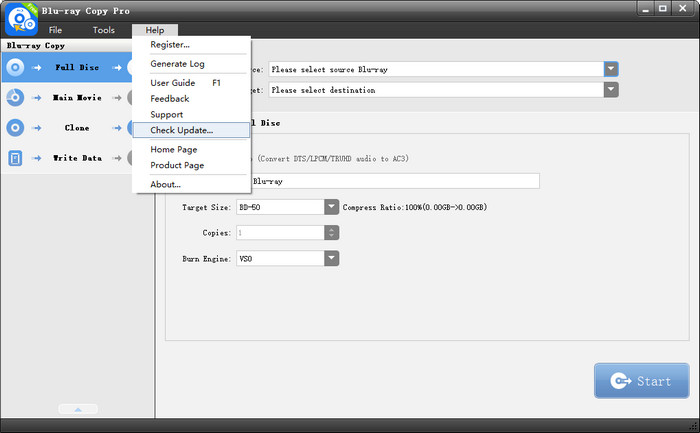This screenshot has width=700, height=433.
Task: Click Generate Log menu entry
Action: click(177, 64)
